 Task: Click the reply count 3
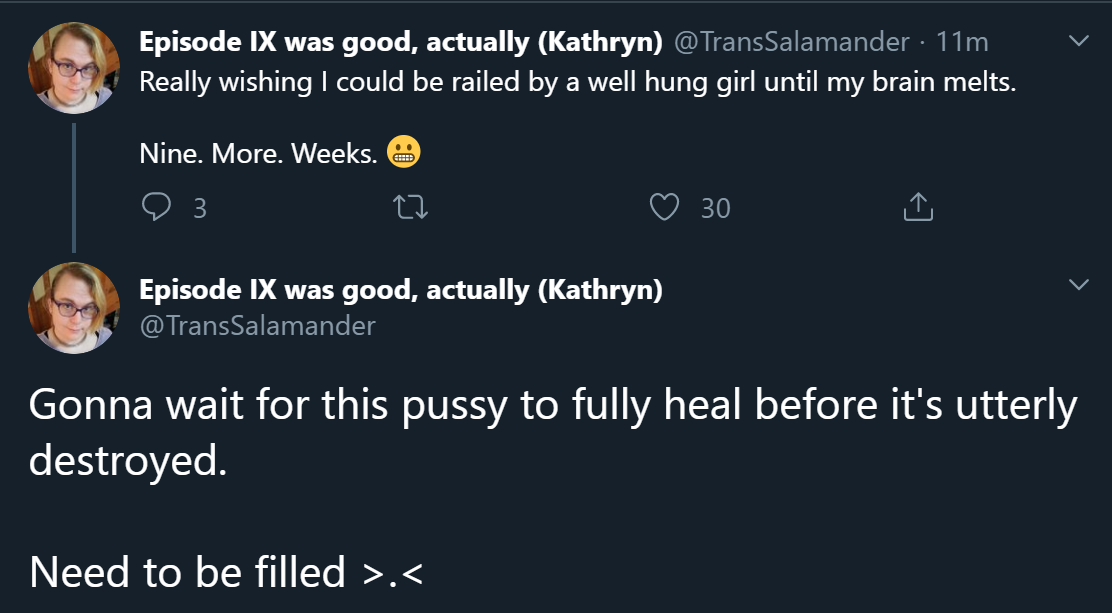199,208
